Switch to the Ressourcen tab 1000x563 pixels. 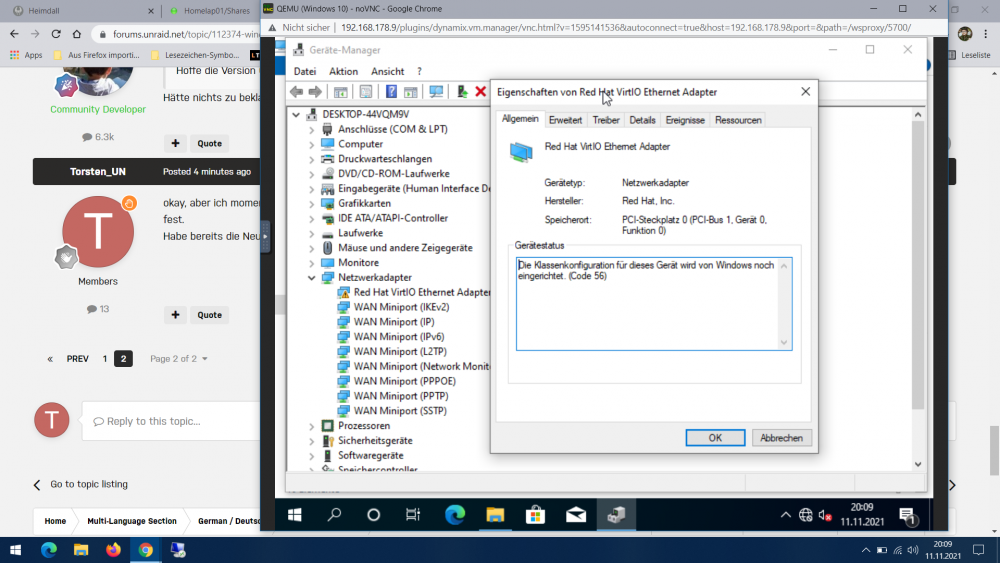pyautogui.click(x=738, y=120)
